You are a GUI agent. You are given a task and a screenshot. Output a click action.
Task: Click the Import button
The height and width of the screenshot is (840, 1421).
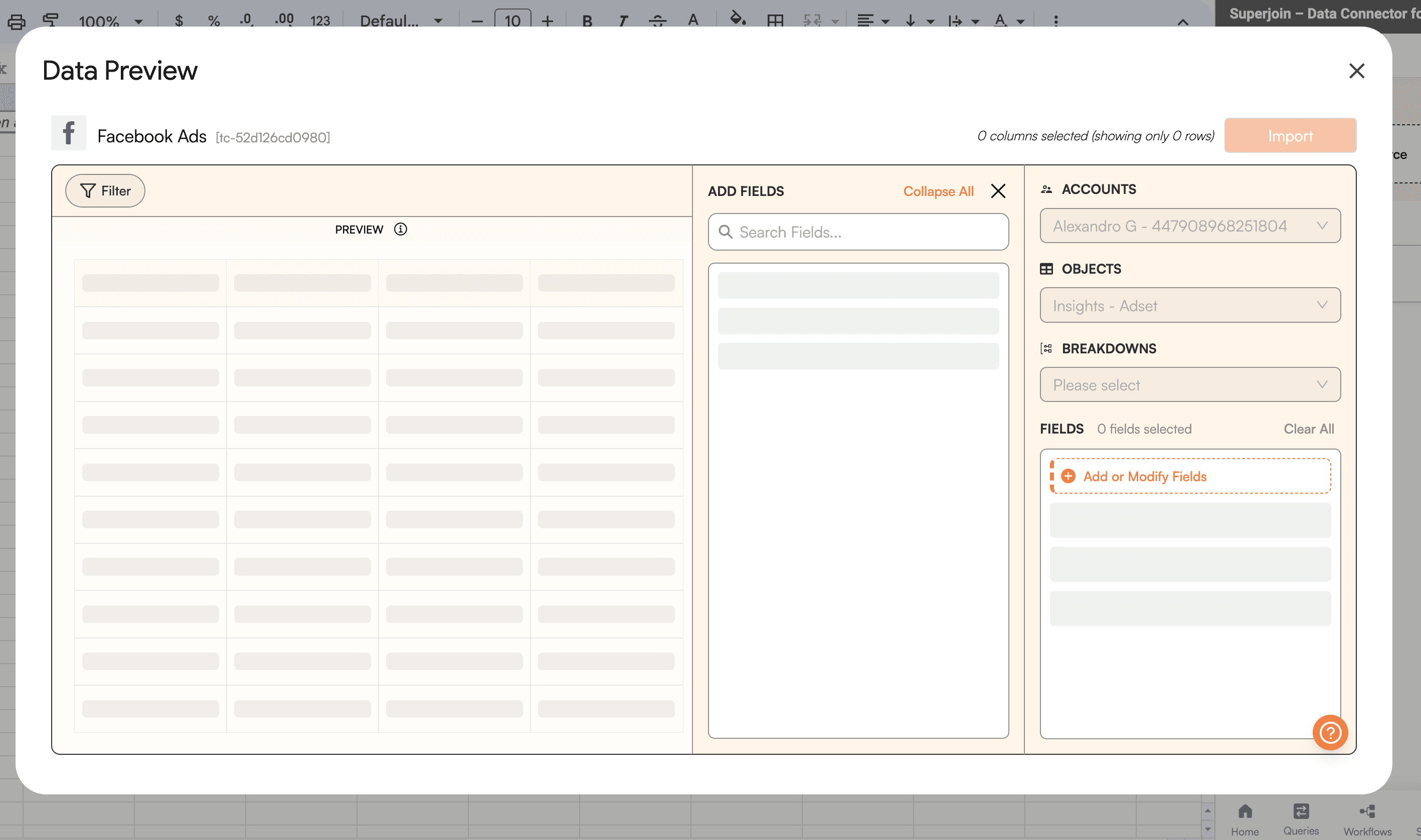click(1290, 136)
